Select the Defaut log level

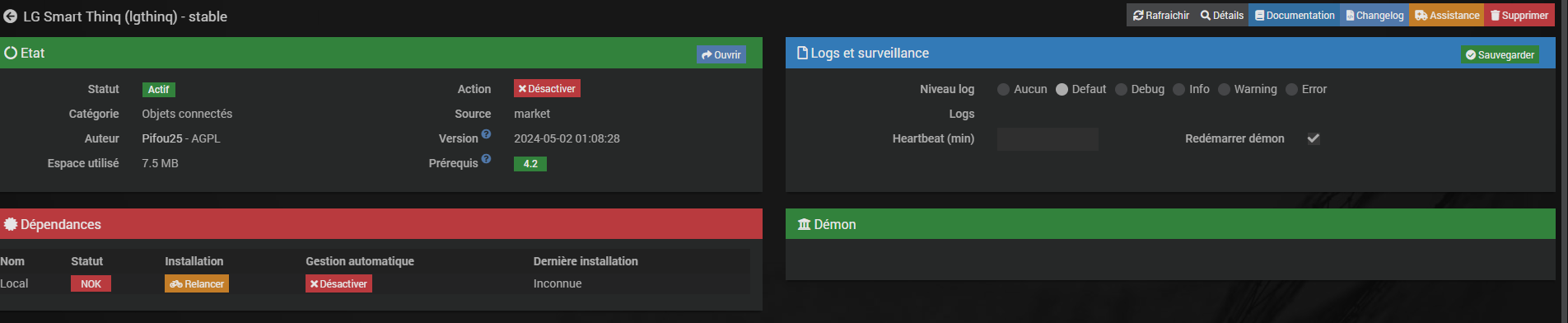(x=1062, y=90)
